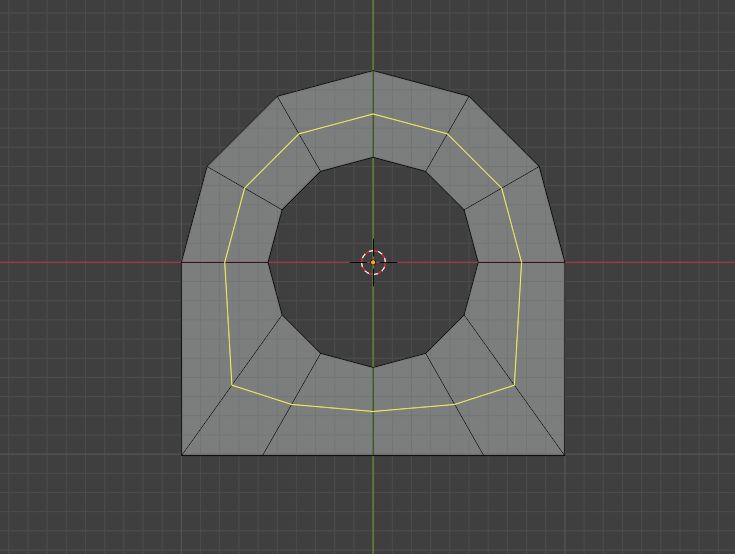Select the outer vertex upper-left of the apex
Screen dimensions: 735x554
[277, 97]
